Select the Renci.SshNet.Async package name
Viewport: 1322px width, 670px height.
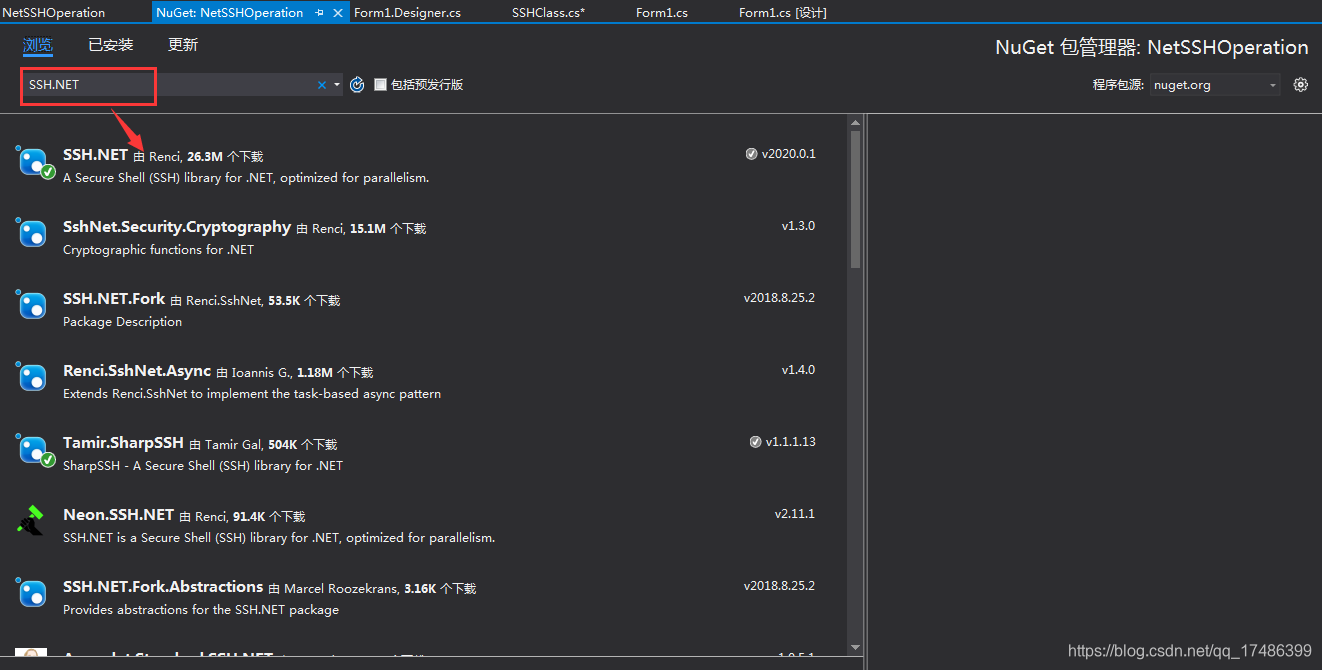click(137, 371)
